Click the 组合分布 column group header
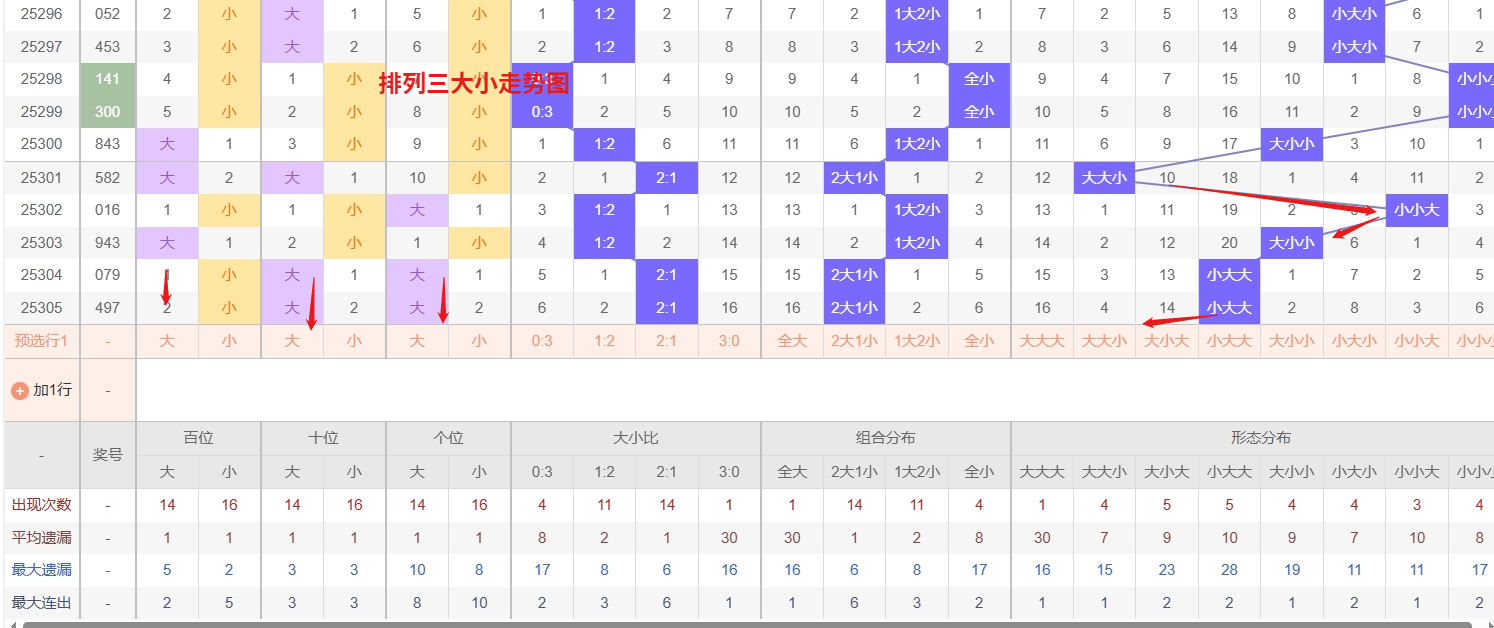This screenshot has width=1494, height=628. tap(885, 438)
